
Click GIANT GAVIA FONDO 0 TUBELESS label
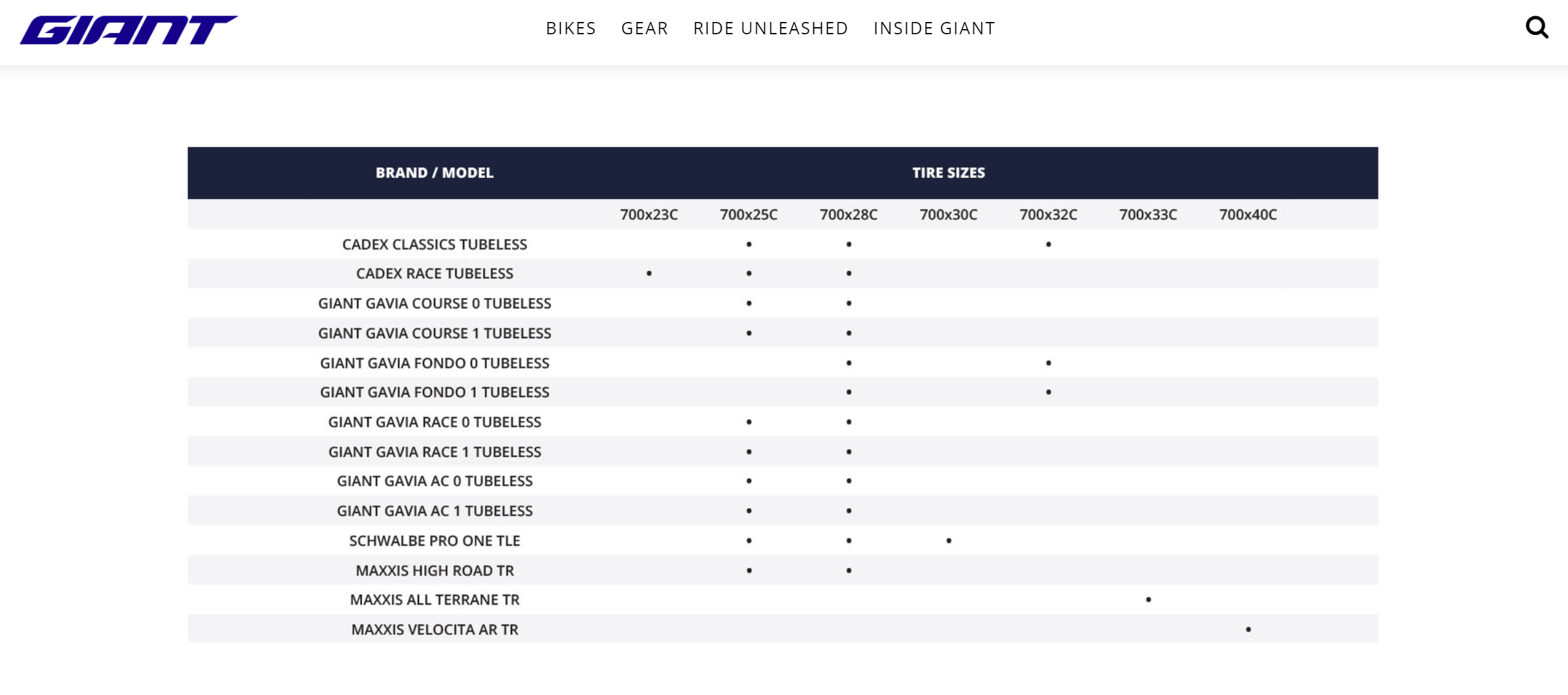click(435, 363)
